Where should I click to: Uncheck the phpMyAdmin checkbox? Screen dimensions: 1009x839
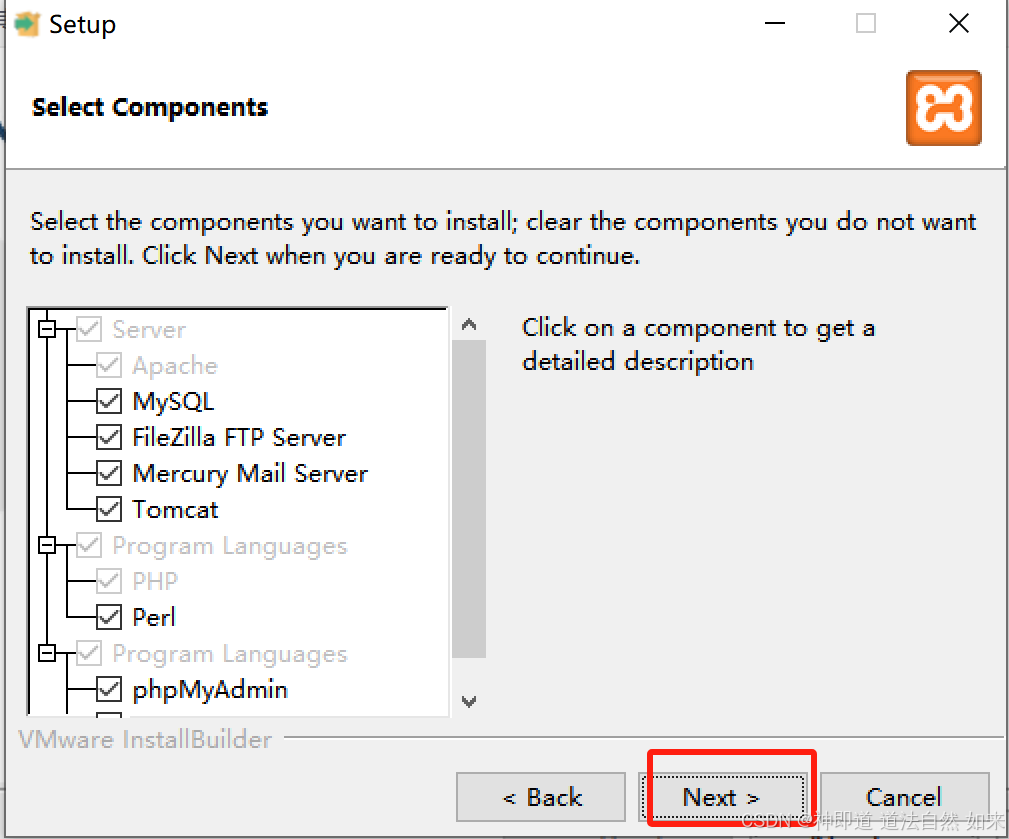coord(109,690)
